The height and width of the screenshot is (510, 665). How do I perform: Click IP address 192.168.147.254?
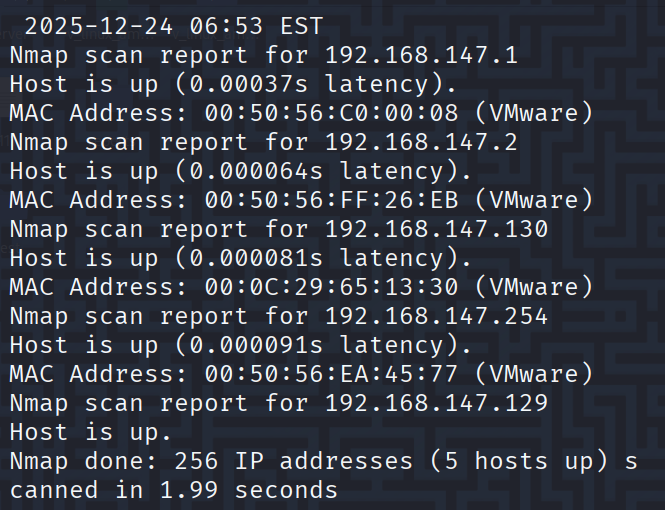[x=436, y=317]
